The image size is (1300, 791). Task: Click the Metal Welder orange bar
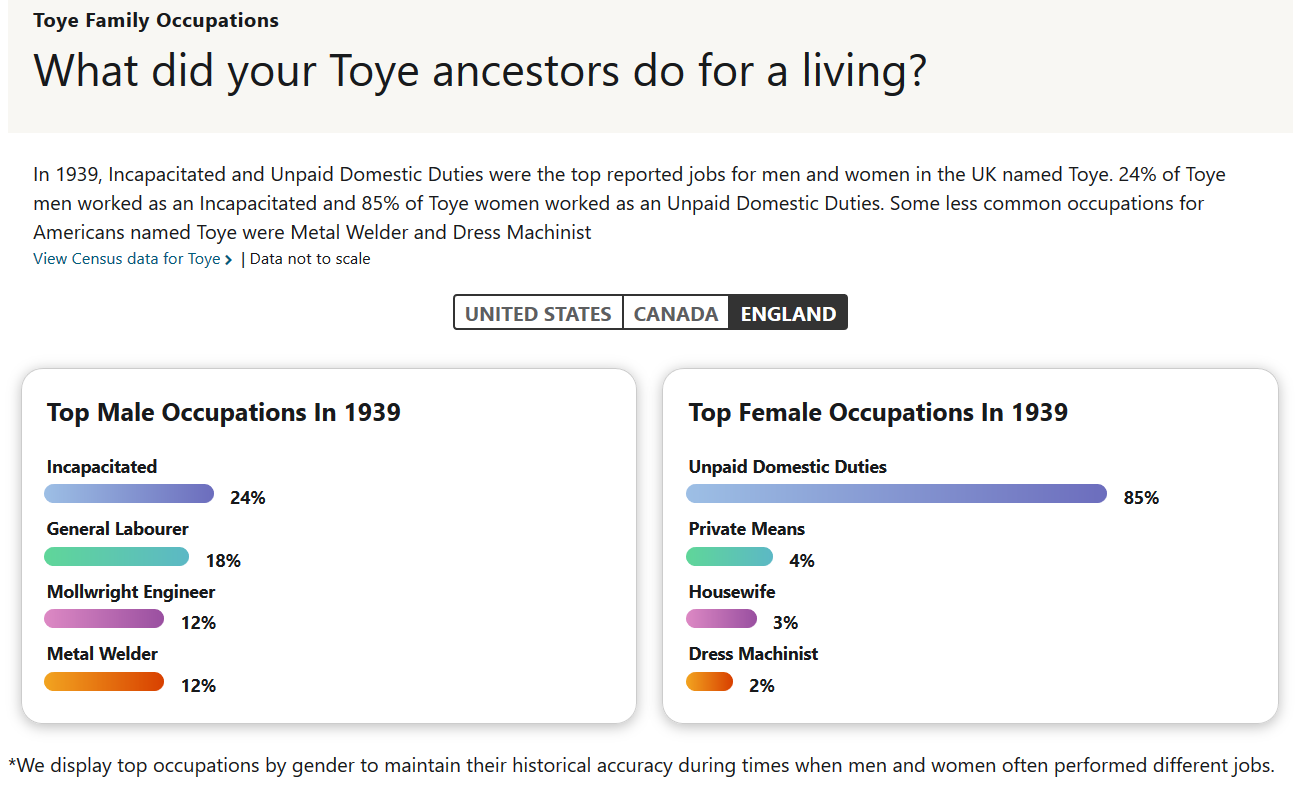(104, 681)
